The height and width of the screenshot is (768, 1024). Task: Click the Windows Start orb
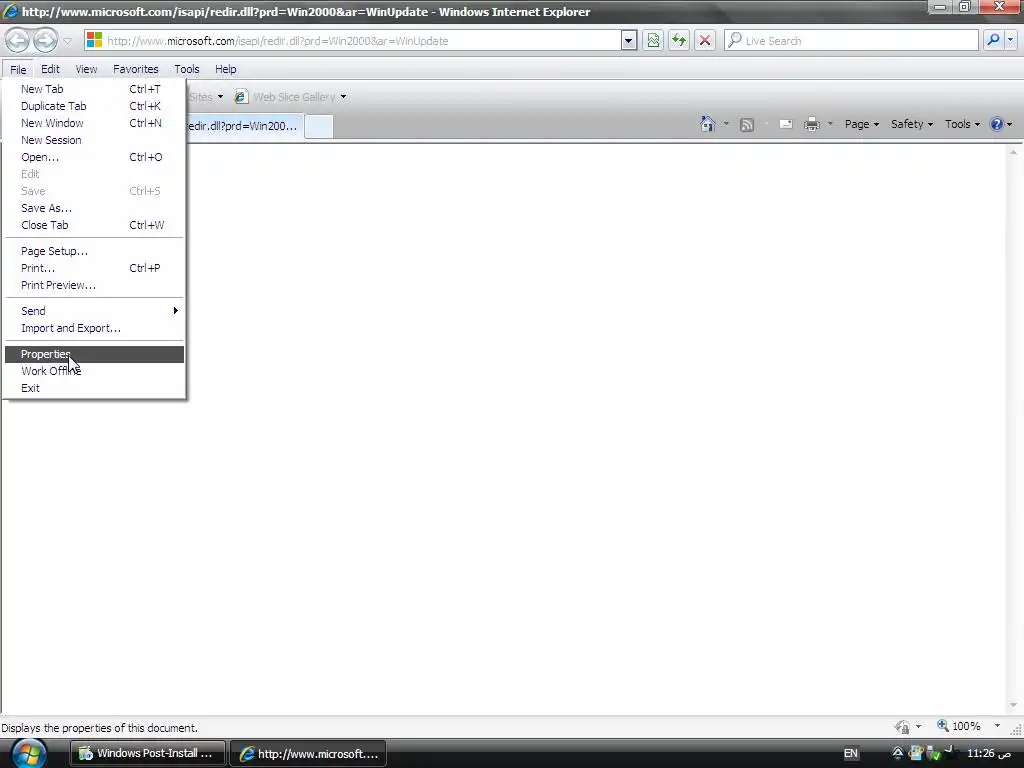29,754
